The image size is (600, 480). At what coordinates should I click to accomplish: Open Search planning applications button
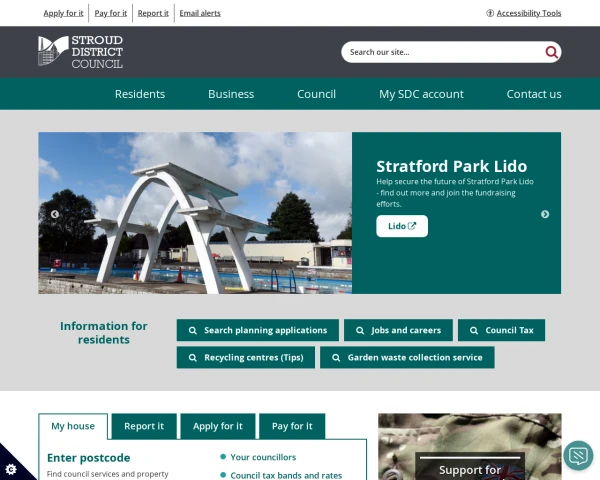[x=258, y=330]
